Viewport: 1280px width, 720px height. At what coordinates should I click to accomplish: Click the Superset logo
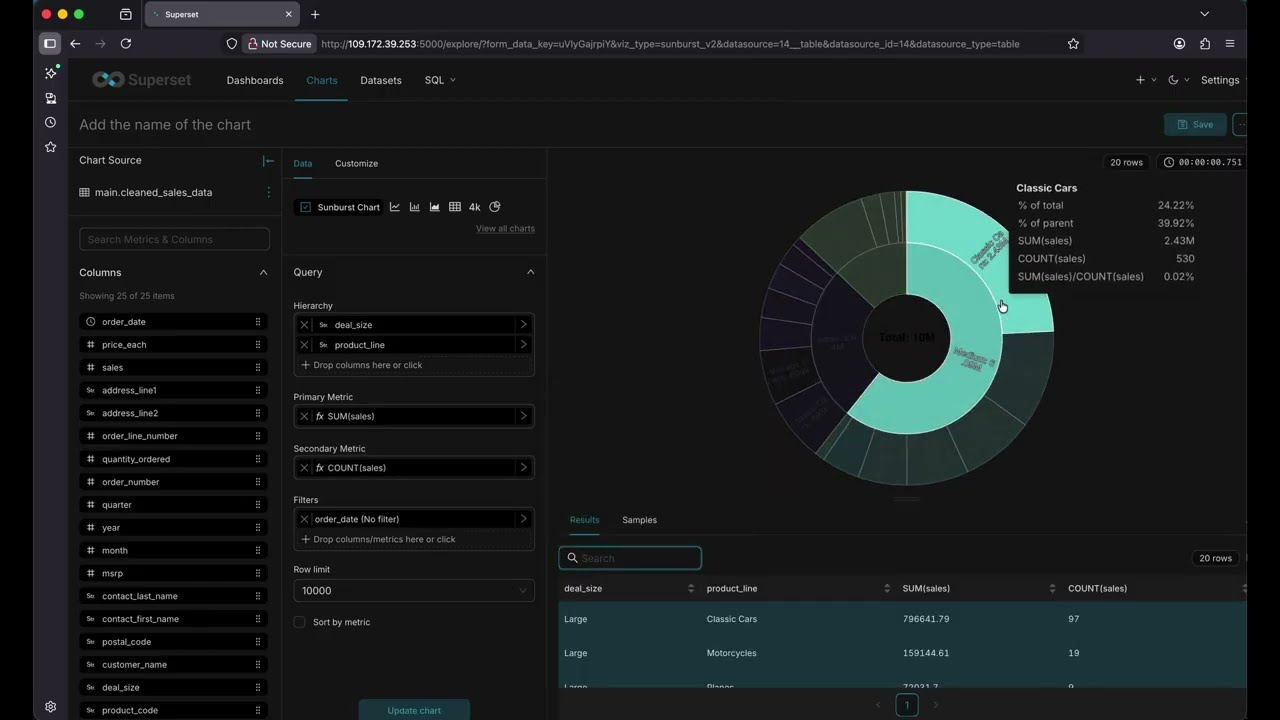coord(141,80)
